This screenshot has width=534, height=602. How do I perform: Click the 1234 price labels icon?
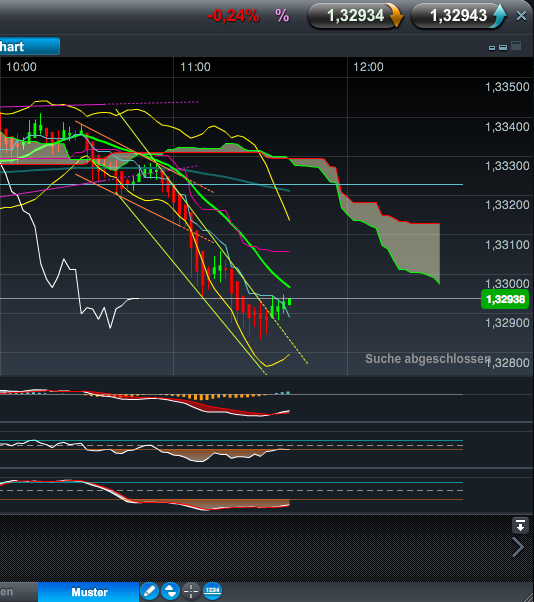pyautogui.click(x=212, y=591)
